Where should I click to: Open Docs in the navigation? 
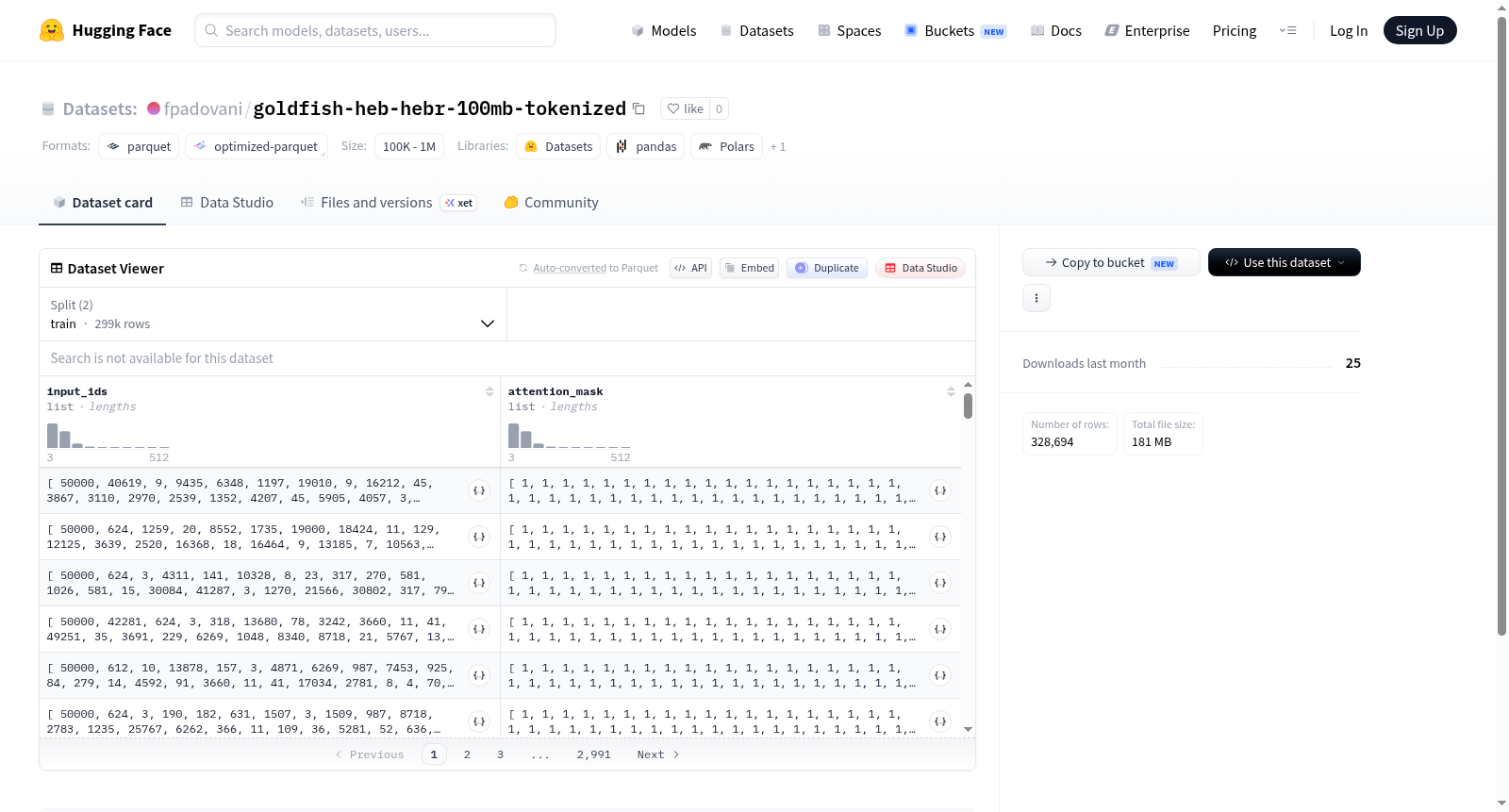tap(1056, 30)
